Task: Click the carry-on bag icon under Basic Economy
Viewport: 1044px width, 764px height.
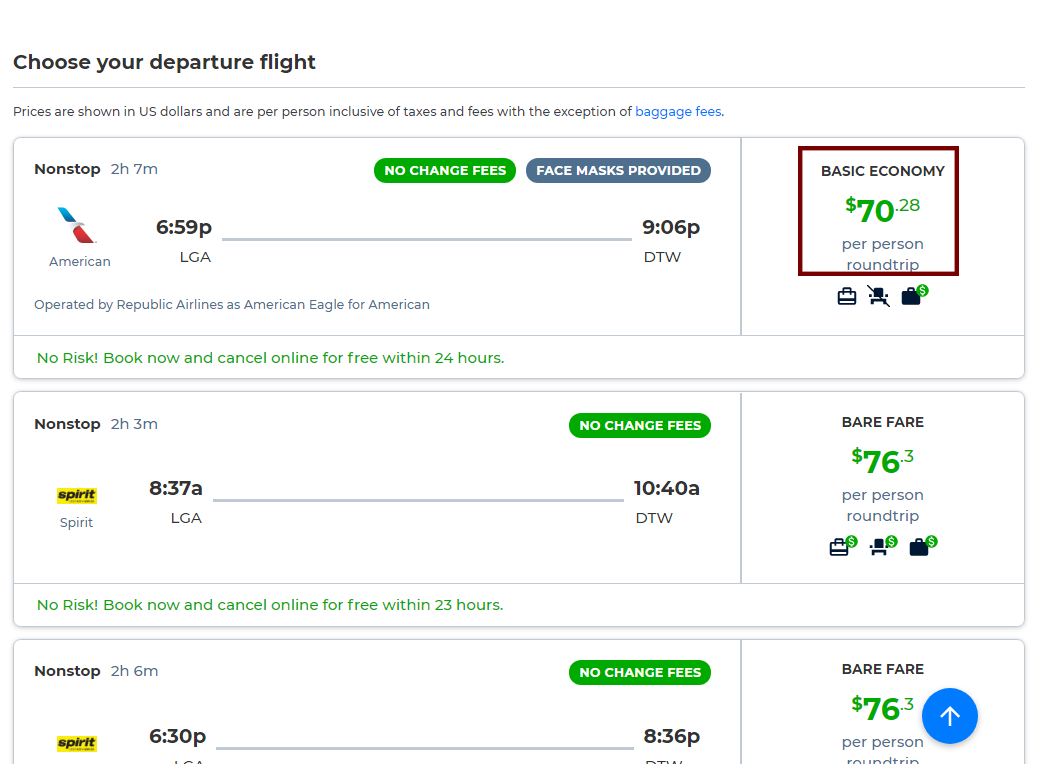Action: pos(846,296)
